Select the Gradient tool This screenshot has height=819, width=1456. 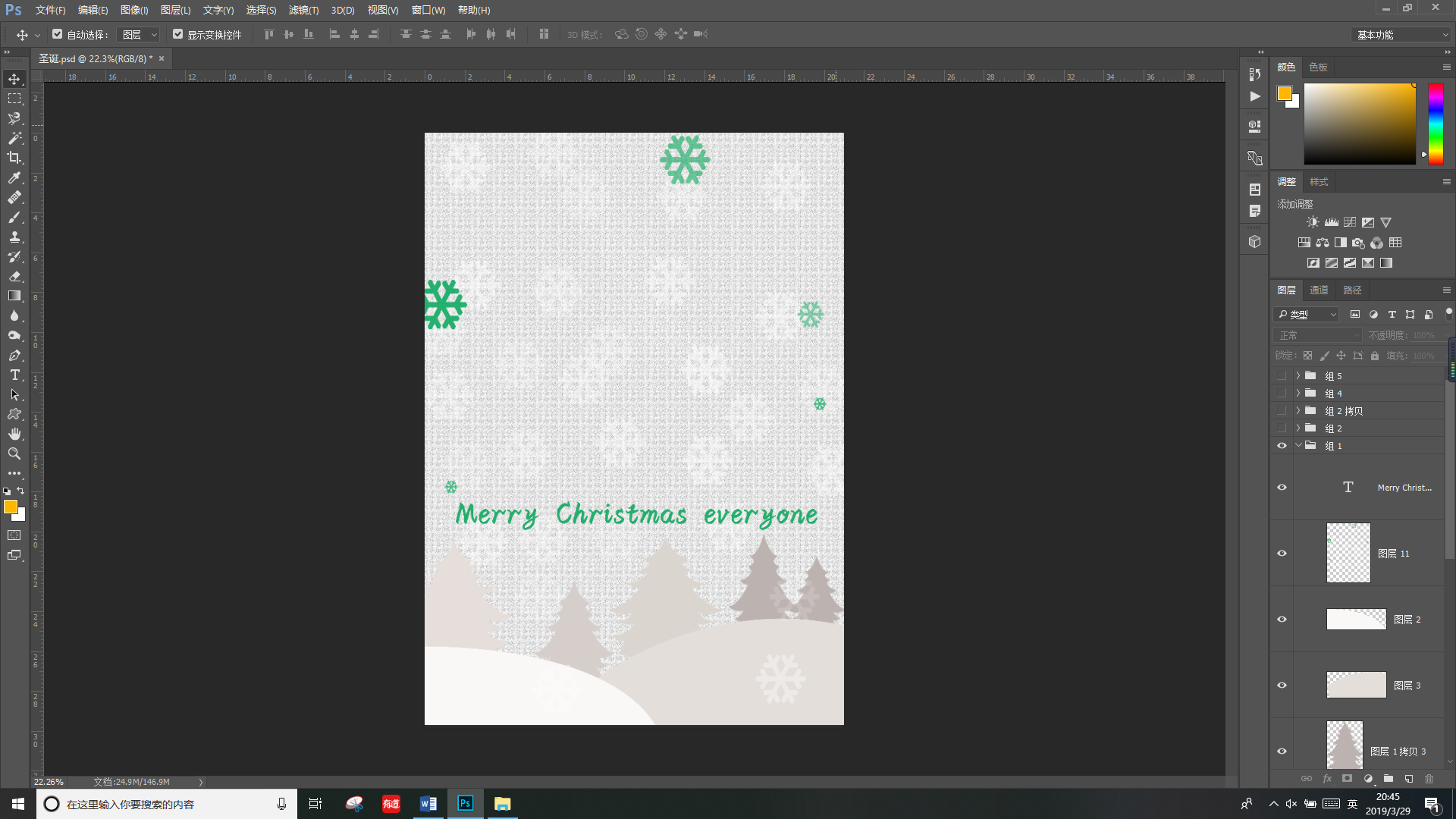(x=14, y=296)
